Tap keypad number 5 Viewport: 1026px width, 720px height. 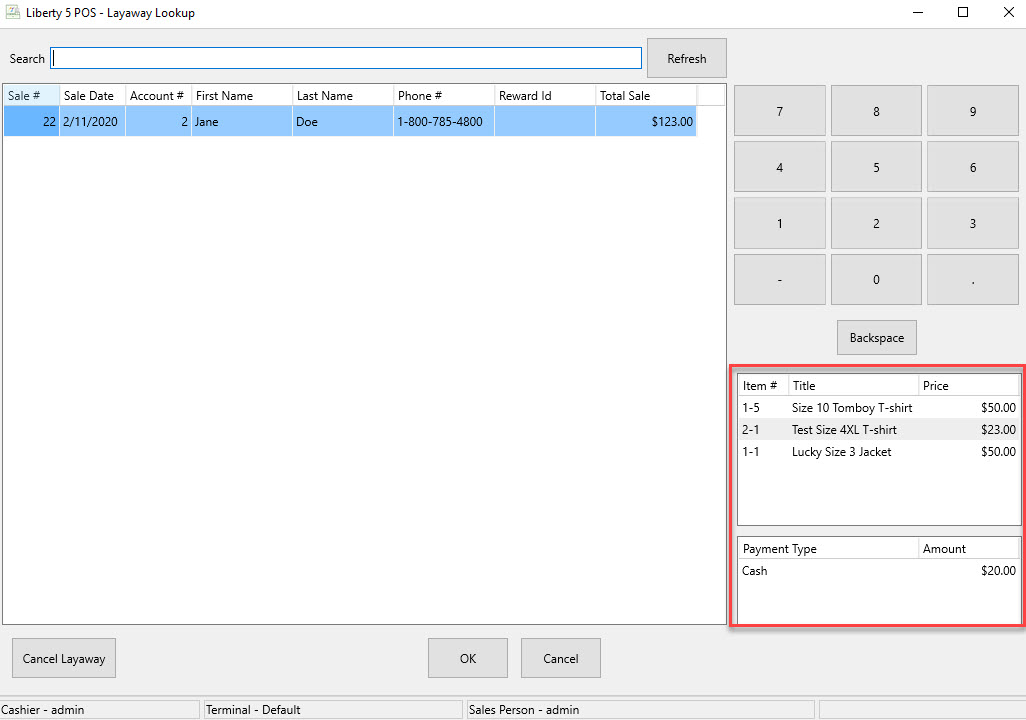[876, 168]
